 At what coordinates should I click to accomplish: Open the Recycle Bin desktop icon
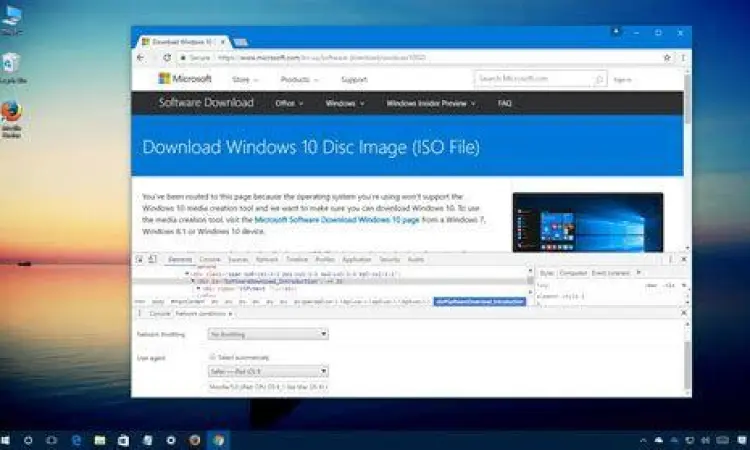(x=11, y=68)
